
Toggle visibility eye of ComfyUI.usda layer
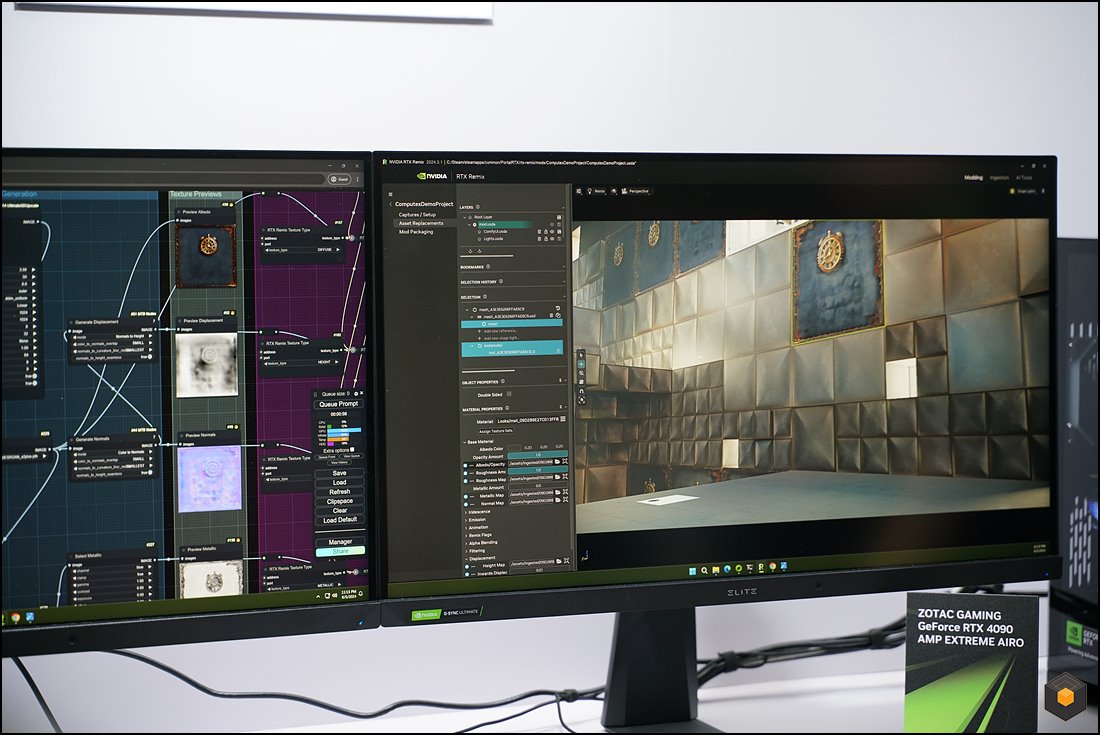(x=552, y=231)
